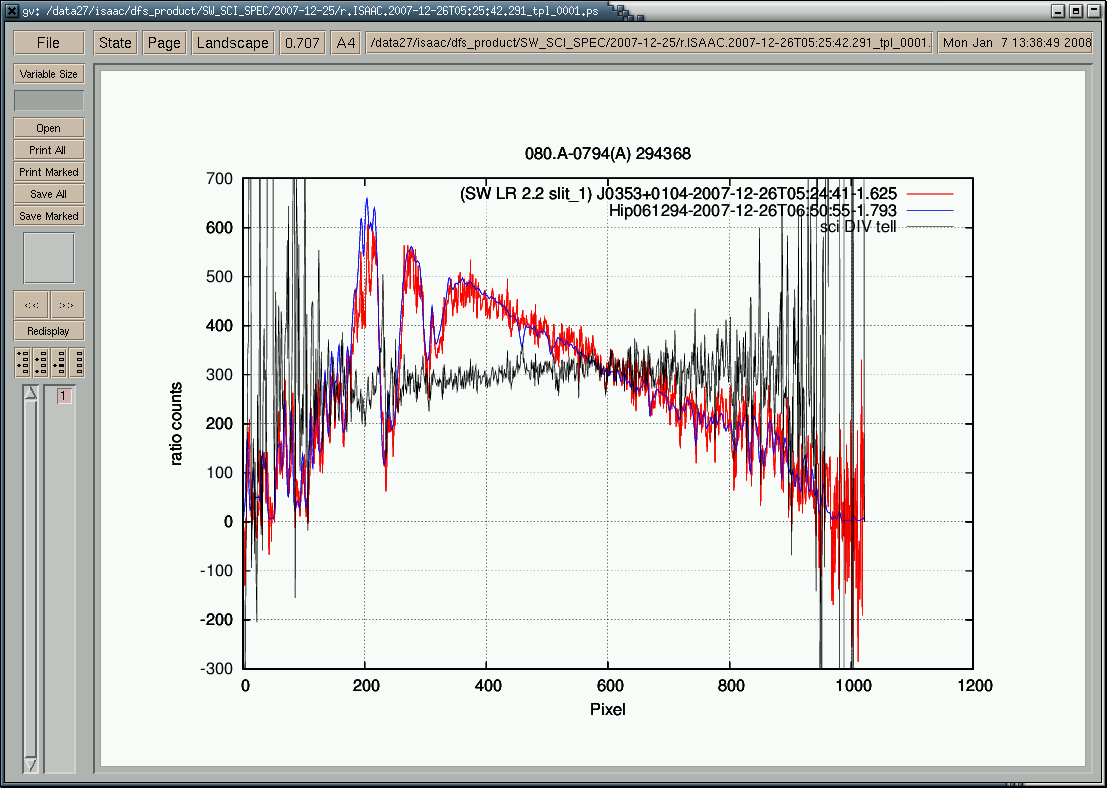Open the Landscape orientation dropdown
This screenshot has height=788, width=1107.
coord(233,43)
